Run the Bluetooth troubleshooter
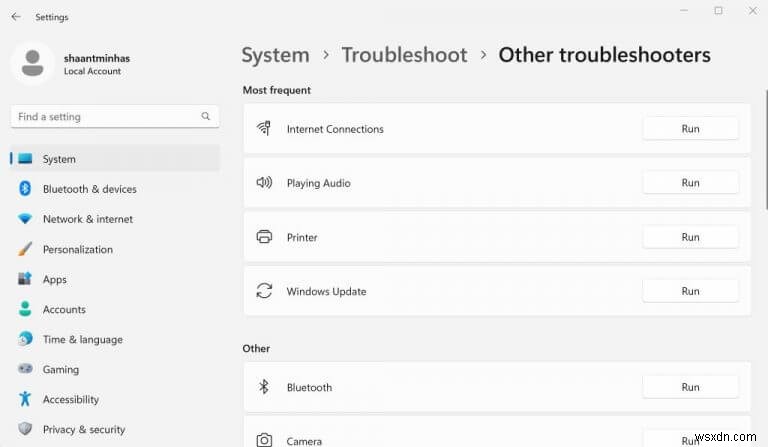768x447 pixels. [690, 387]
